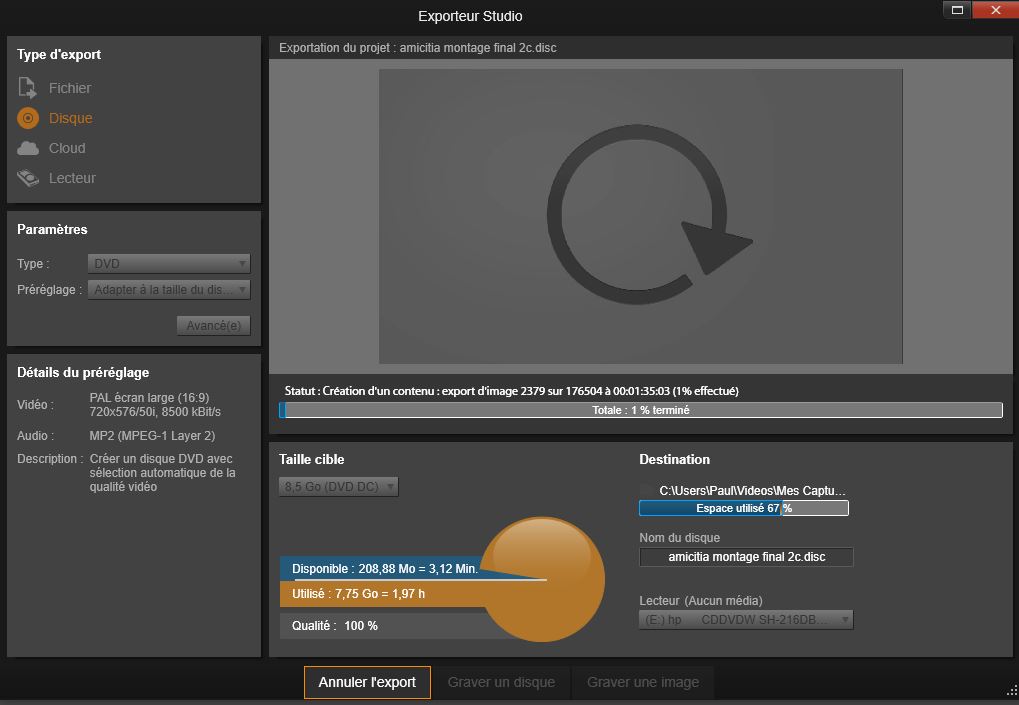Click the Fichier export type icon
The height and width of the screenshot is (705, 1019).
[x=28, y=88]
